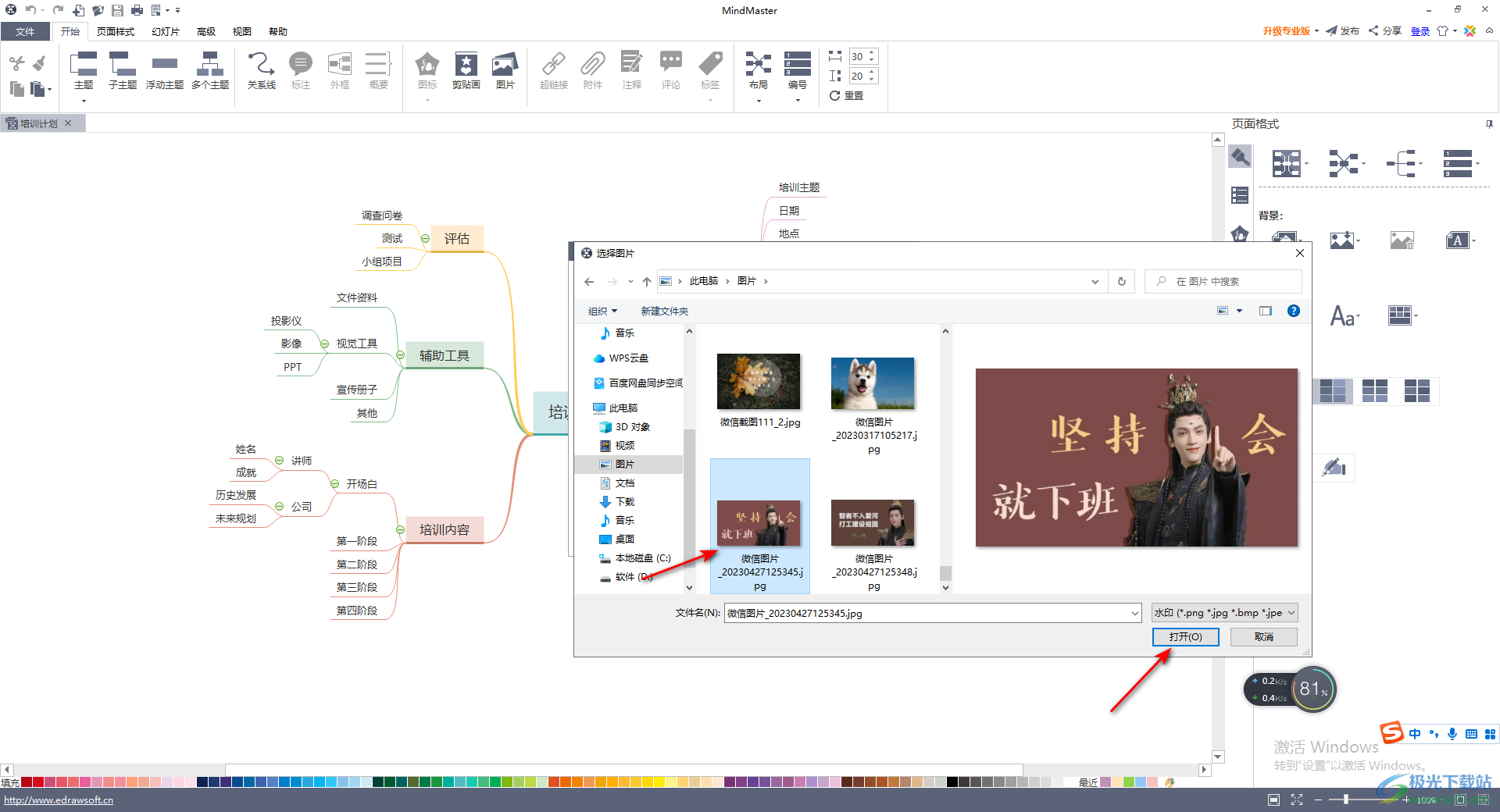Open the theme font Aa option
This screenshot has height=812, width=1500.
pyautogui.click(x=1343, y=315)
